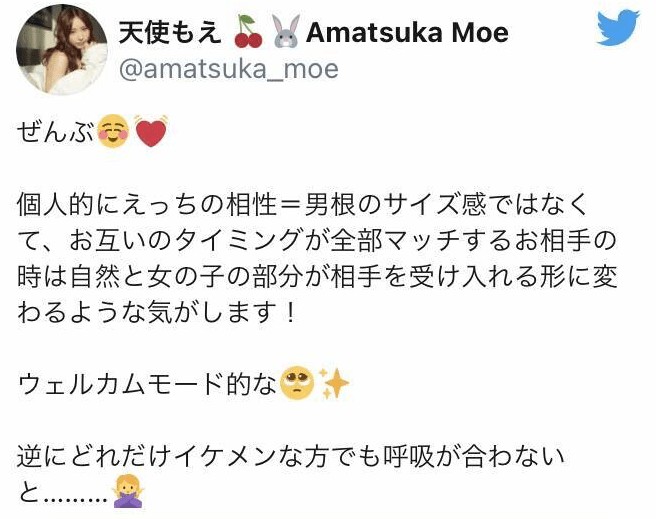Click the rabbit face emoji in name
The width and height of the screenshot is (656, 519).
click(x=286, y=31)
